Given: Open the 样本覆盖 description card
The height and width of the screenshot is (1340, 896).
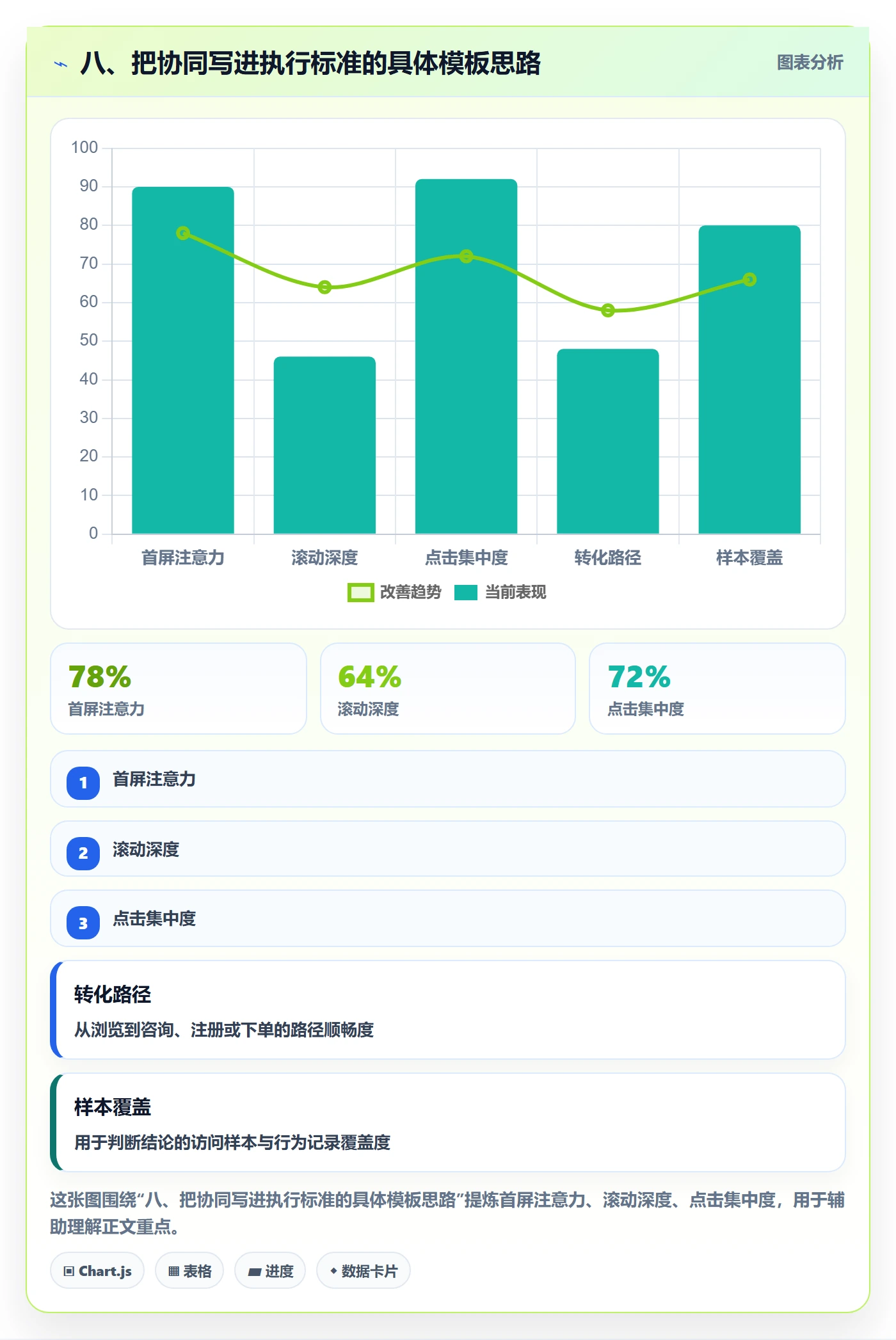Looking at the screenshot, I should coord(448,1122).
